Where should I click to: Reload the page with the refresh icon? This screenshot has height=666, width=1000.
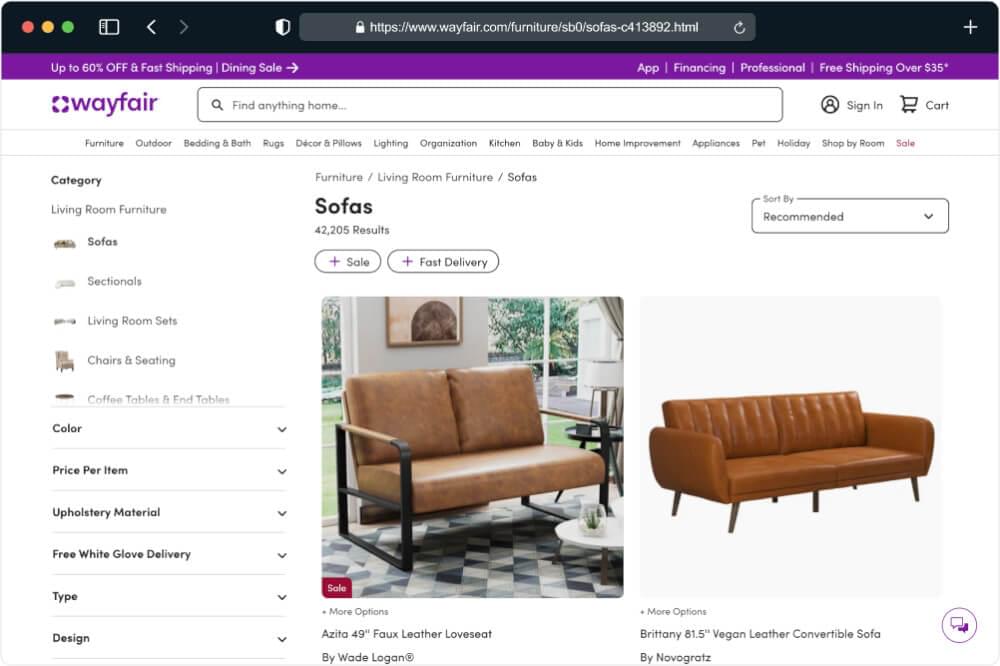739,27
